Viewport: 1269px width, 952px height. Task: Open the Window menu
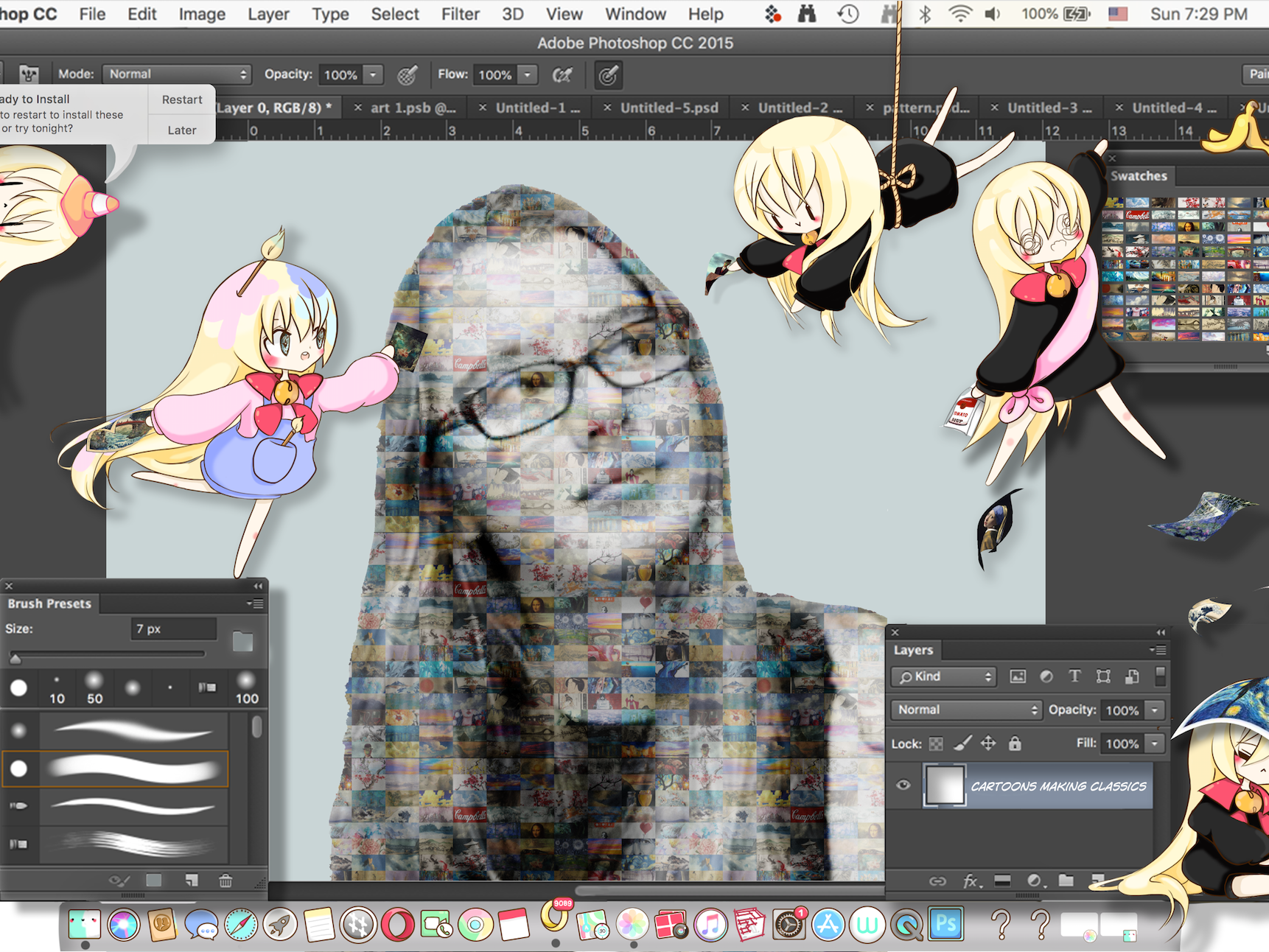[635, 14]
